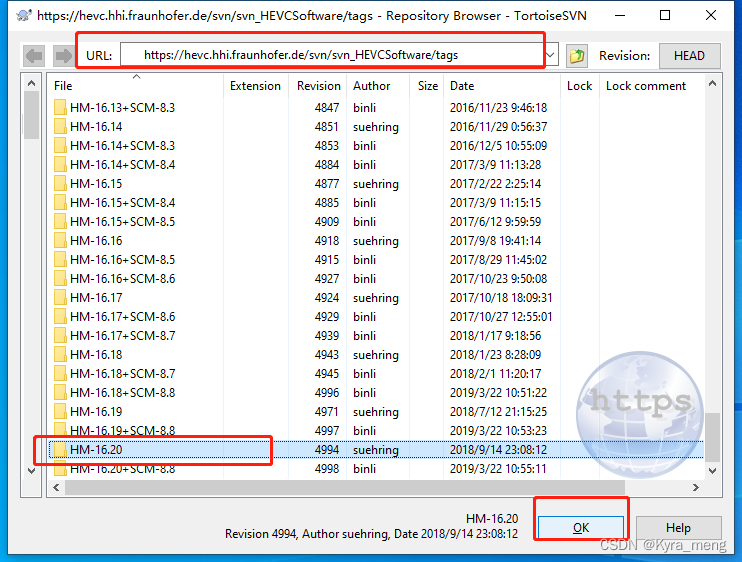Click the folder icon of HM-16.14
Viewport: 742px width, 562px height.
(60, 126)
